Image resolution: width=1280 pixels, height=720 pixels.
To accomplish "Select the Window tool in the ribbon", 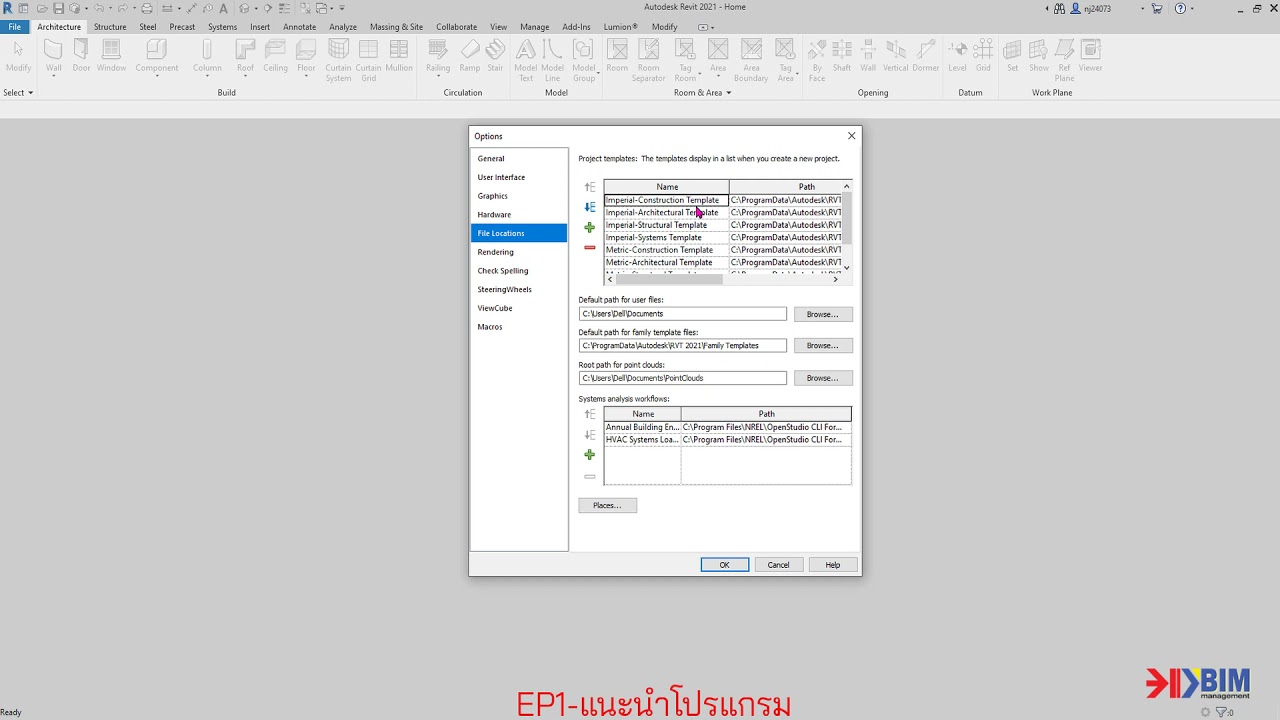I will 111,56.
